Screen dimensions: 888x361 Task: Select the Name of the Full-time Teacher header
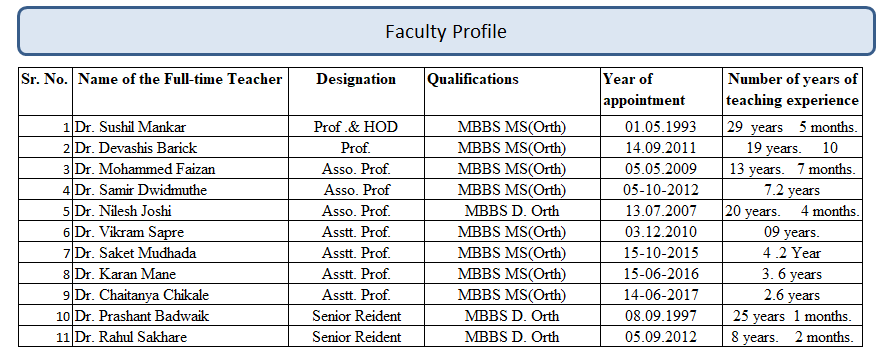pos(181,91)
